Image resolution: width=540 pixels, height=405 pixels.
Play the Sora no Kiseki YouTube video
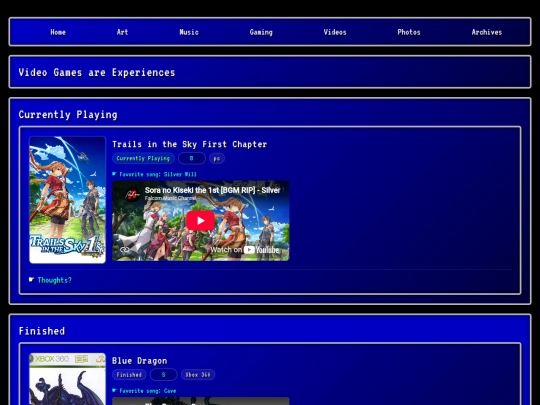point(200,221)
